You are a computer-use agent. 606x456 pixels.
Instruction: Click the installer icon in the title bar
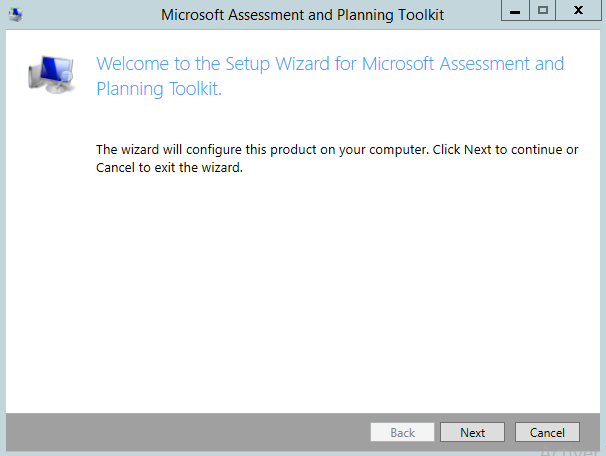[x=14, y=14]
